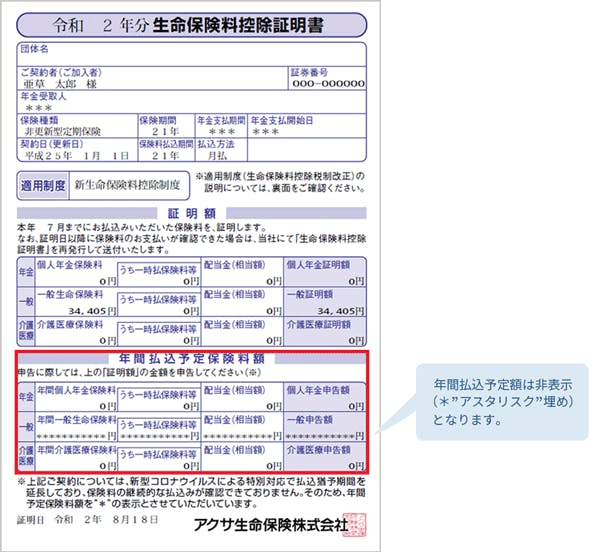This screenshot has height=552, width=610.
Task: Click the 年間一般生命保険料 cell label
Action: point(77,420)
